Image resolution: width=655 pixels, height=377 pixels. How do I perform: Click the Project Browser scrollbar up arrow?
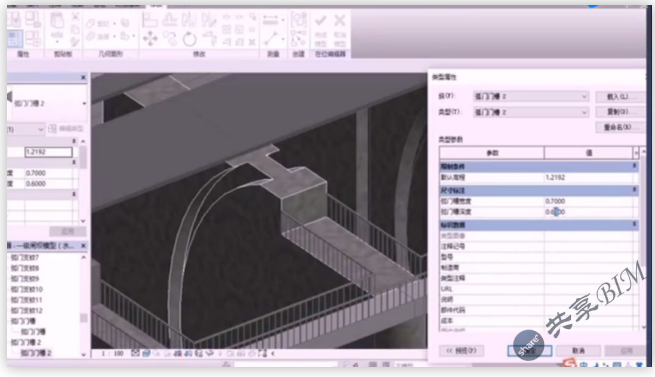point(83,257)
